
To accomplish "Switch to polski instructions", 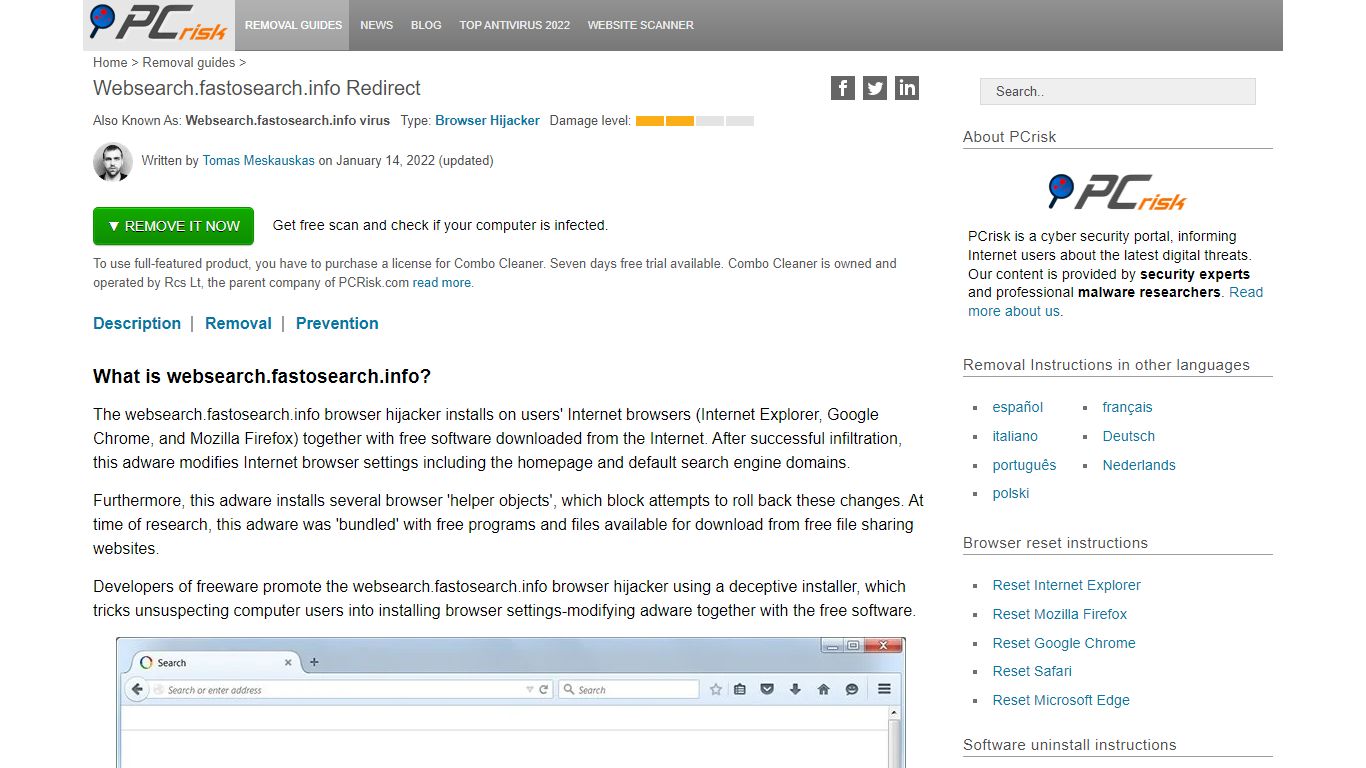I will (1011, 493).
